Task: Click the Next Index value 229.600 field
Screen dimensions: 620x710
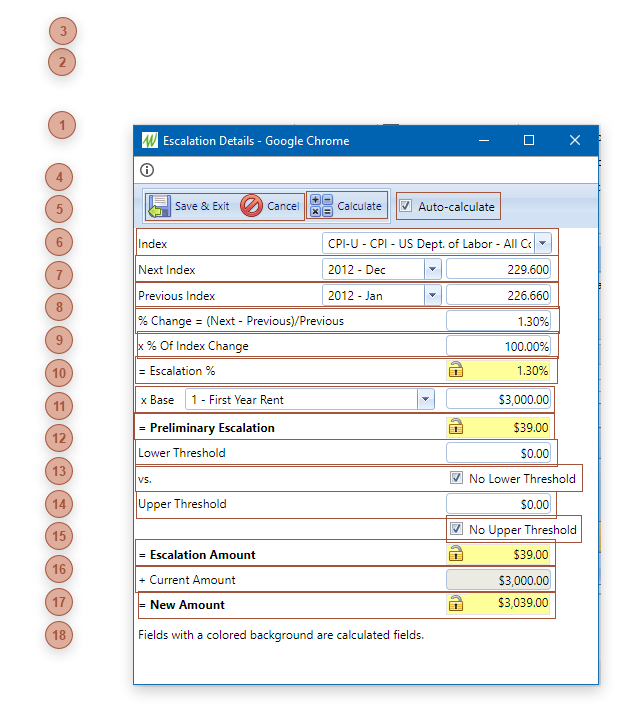Action: click(498, 269)
